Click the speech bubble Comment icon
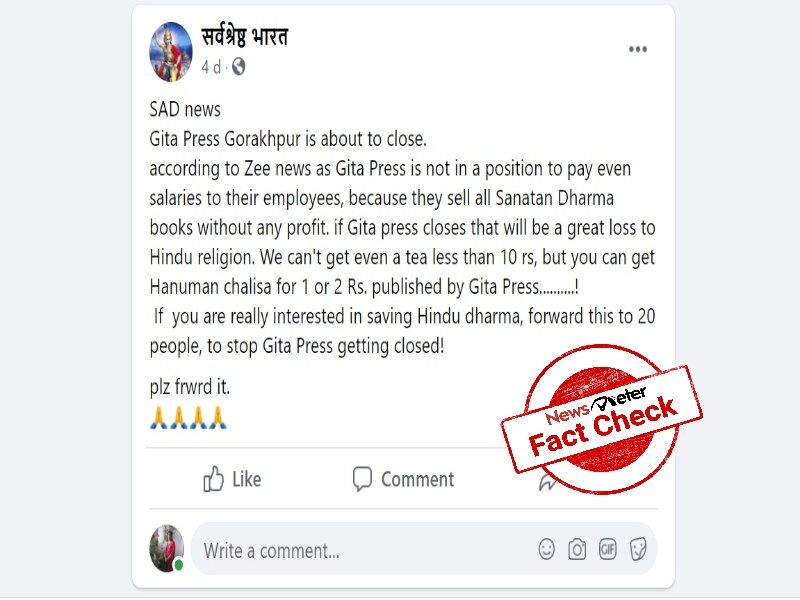Viewport: 800px width, 600px height. click(362, 479)
